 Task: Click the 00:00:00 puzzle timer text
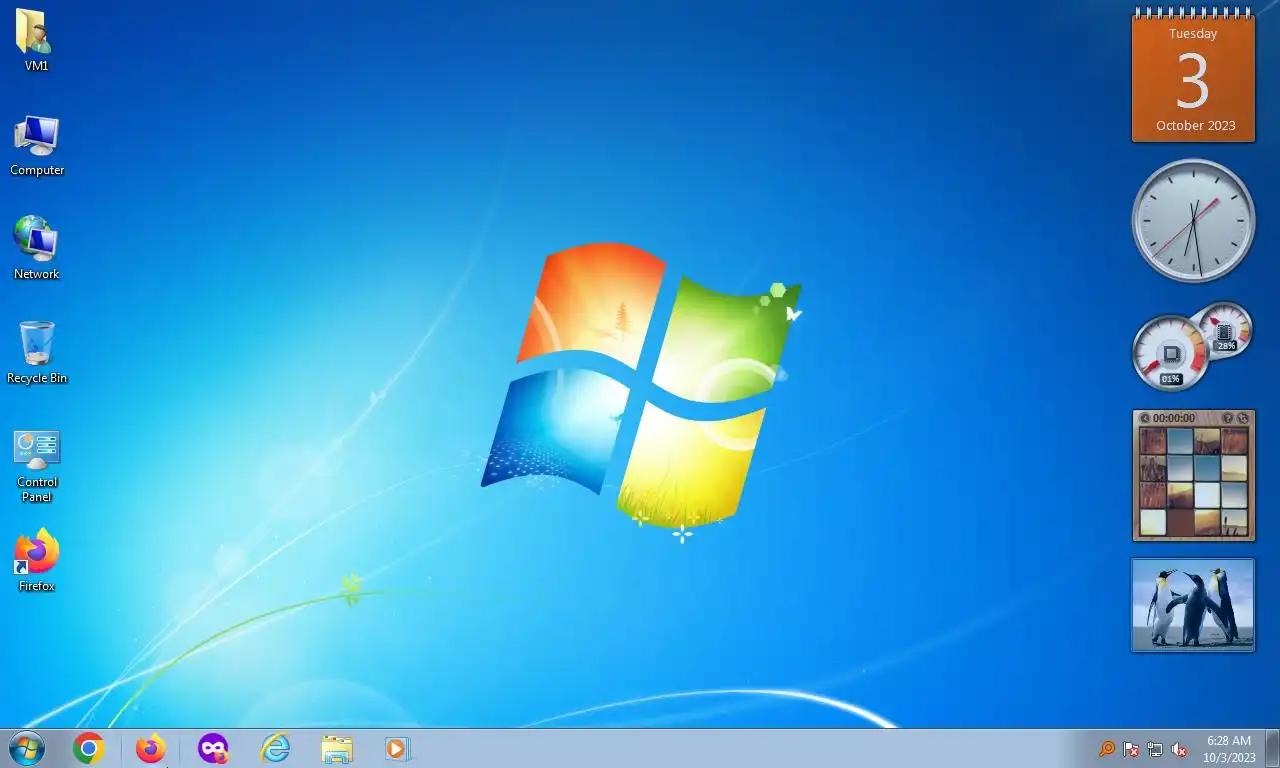tap(1174, 418)
